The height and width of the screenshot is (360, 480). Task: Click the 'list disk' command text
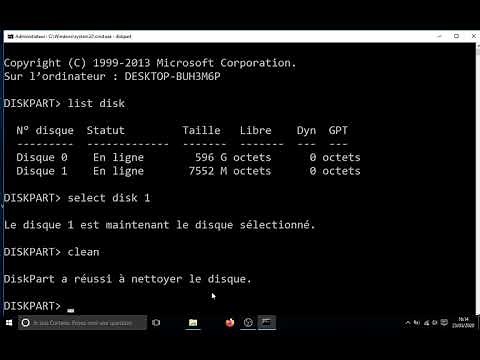[x=96, y=103]
